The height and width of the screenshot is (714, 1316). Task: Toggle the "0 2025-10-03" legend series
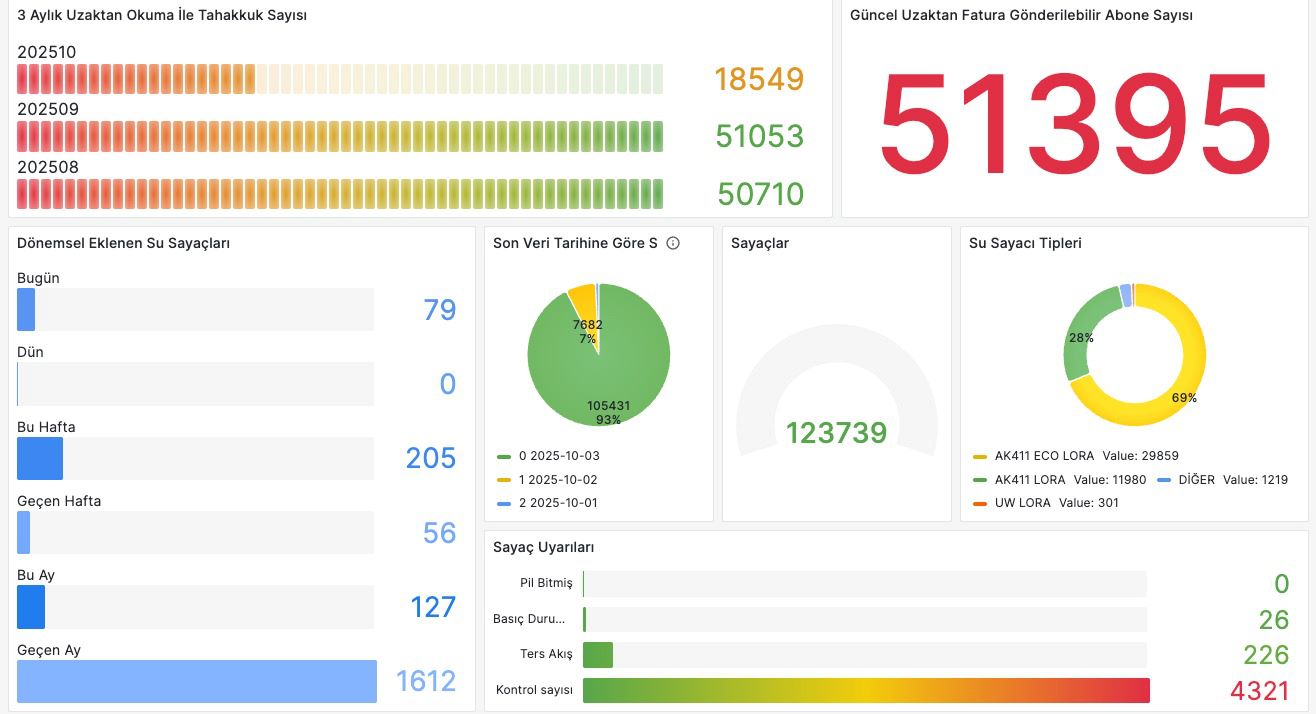[558, 456]
